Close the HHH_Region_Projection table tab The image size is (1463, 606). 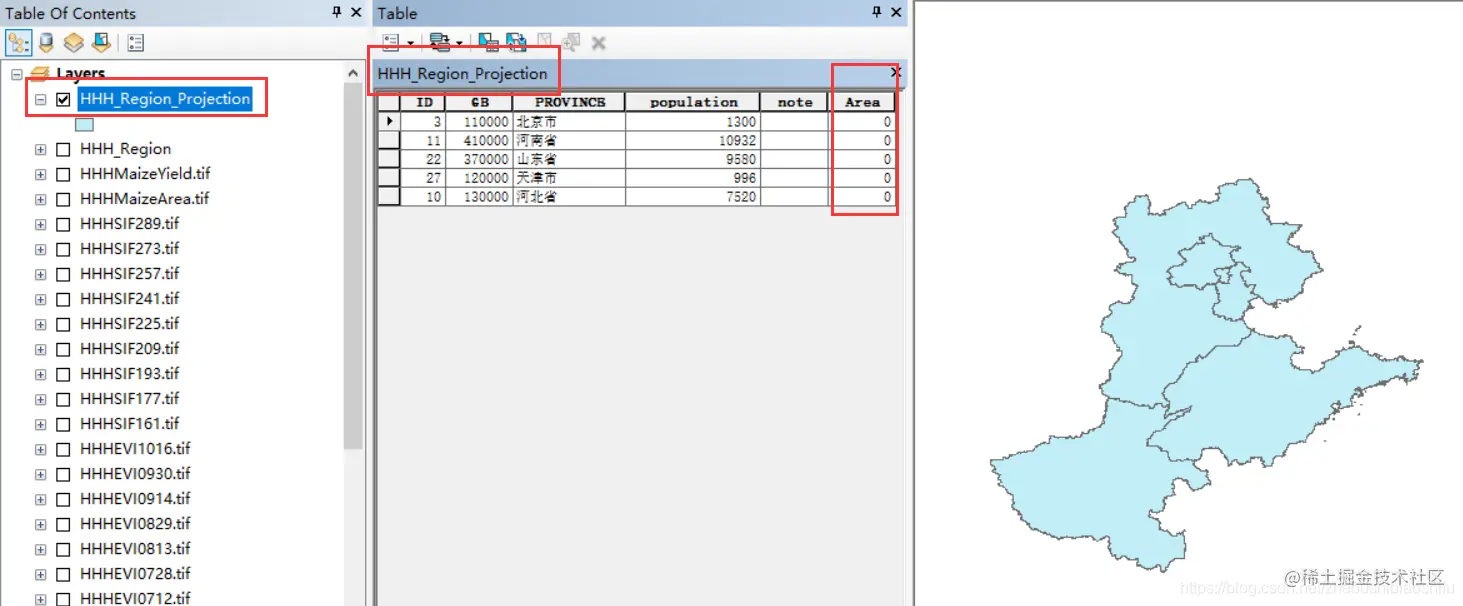click(895, 72)
